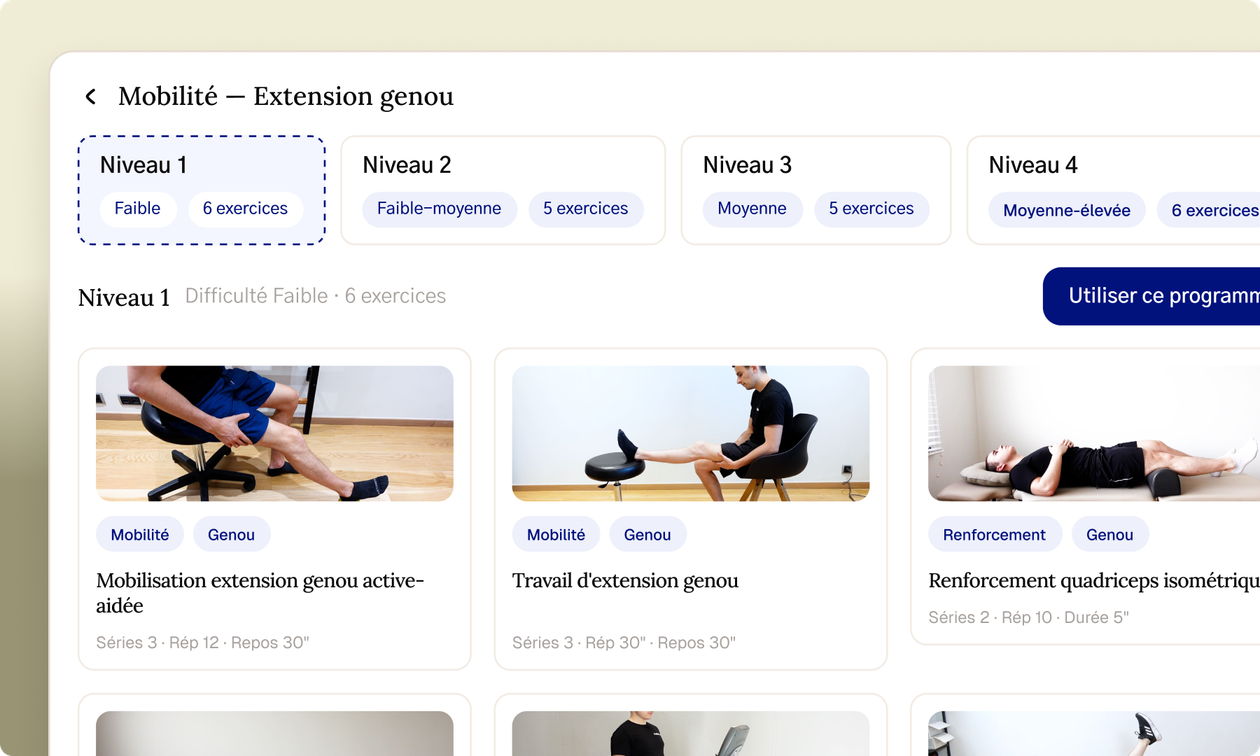Click the Difficulté Faible · 6 exercices subtitle
1260x756 pixels.
316,296
